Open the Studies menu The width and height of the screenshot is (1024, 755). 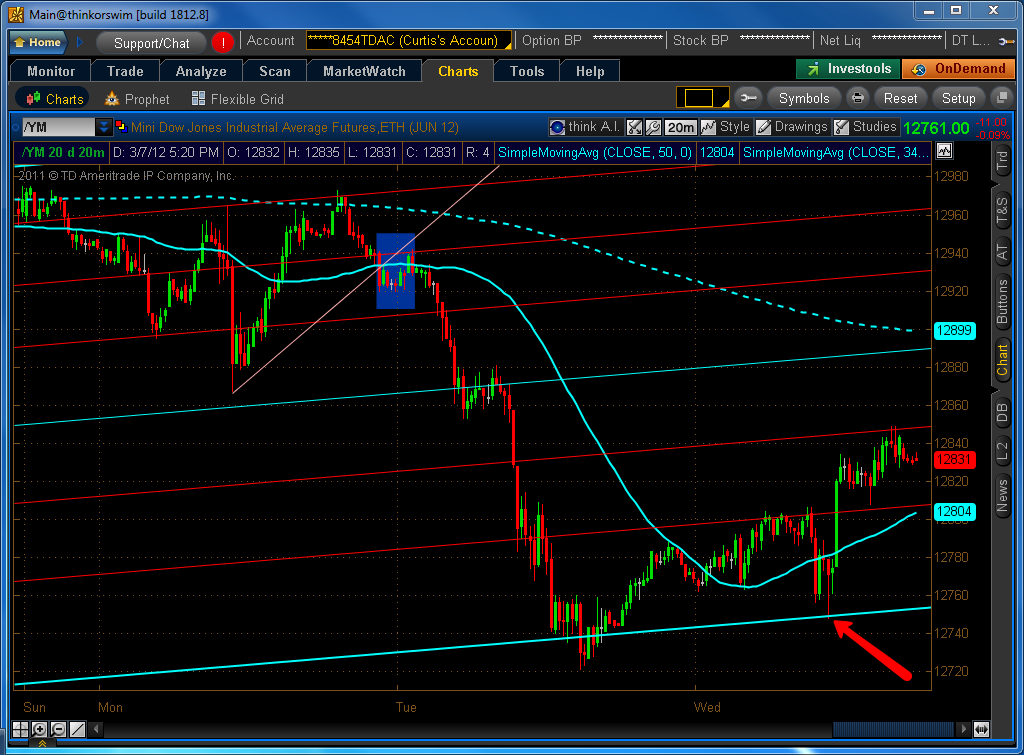pyautogui.click(x=866, y=127)
